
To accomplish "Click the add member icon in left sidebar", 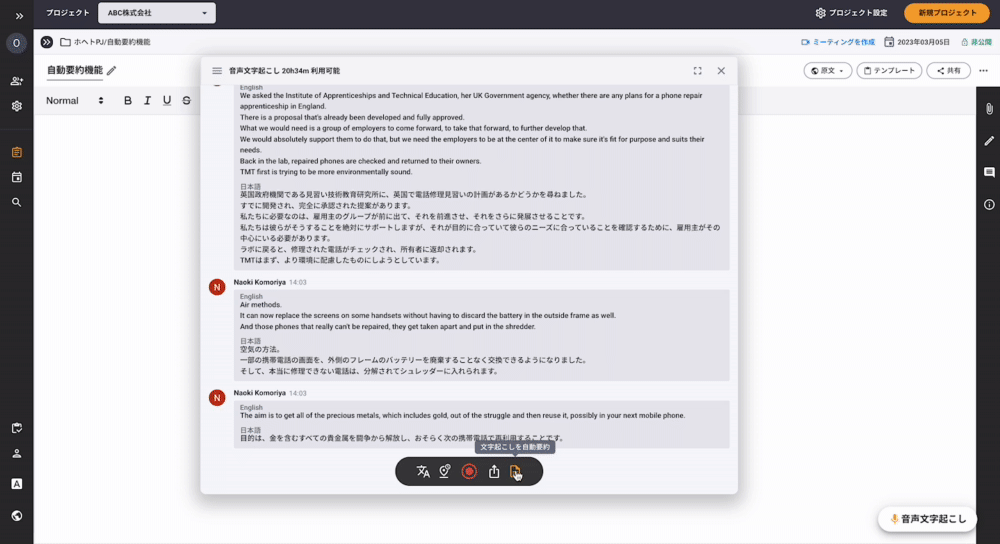I will 16,81.
